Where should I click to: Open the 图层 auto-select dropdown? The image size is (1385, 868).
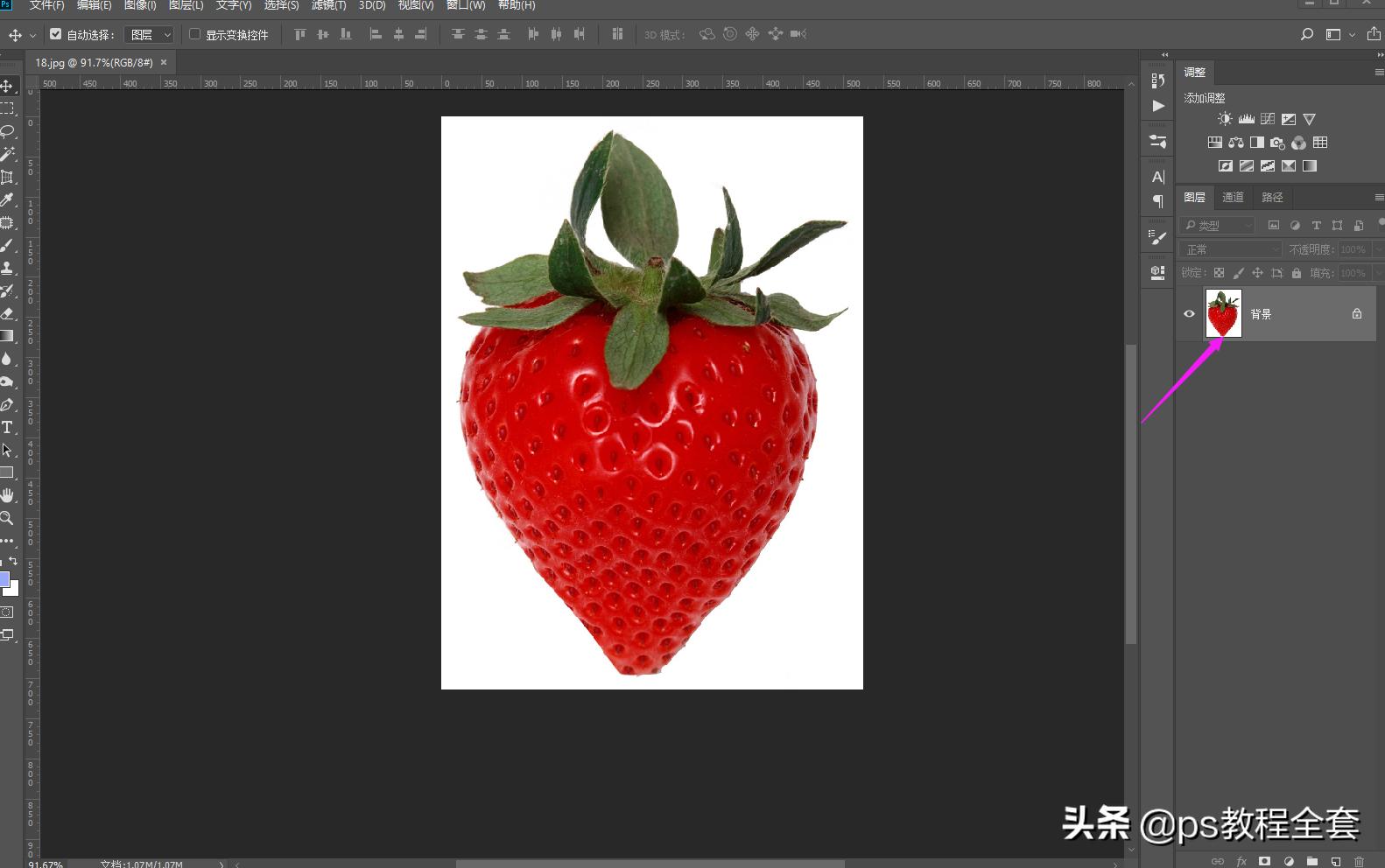coord(150,34)
